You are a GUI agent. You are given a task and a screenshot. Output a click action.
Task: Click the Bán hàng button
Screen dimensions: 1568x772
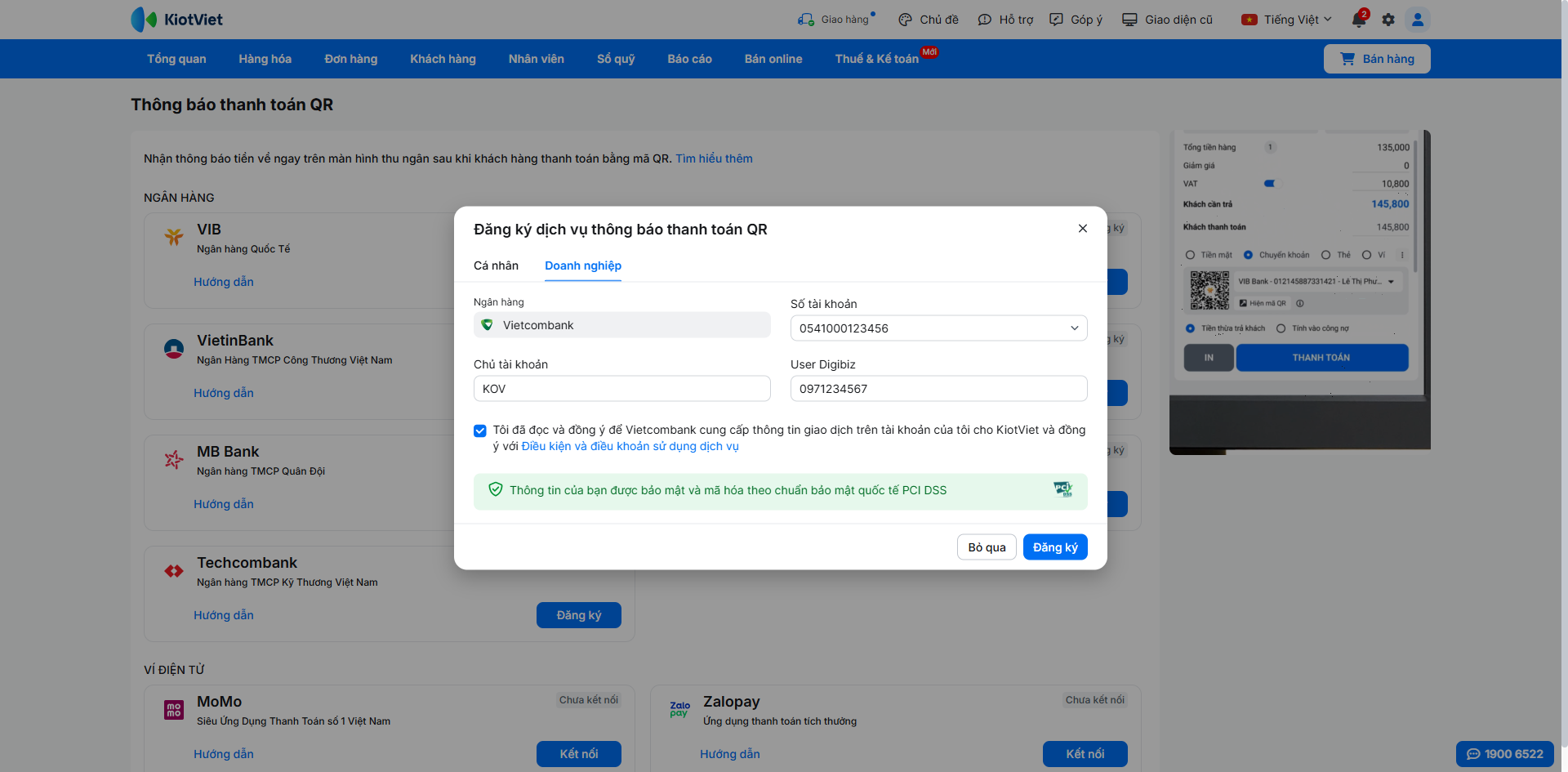[1377, 59]
